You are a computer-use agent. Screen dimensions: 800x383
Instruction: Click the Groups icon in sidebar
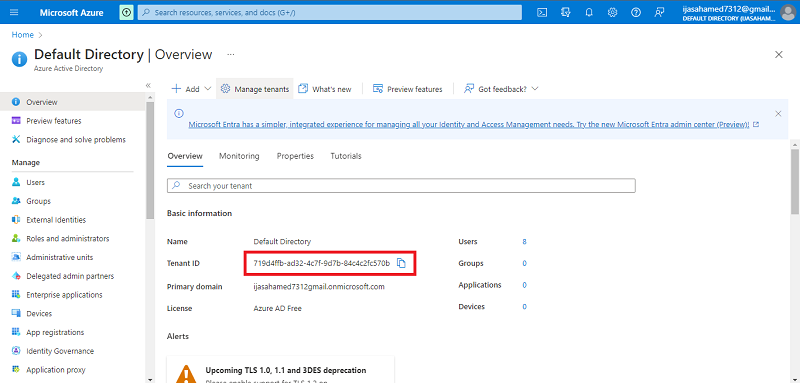(x=16, y=201)
